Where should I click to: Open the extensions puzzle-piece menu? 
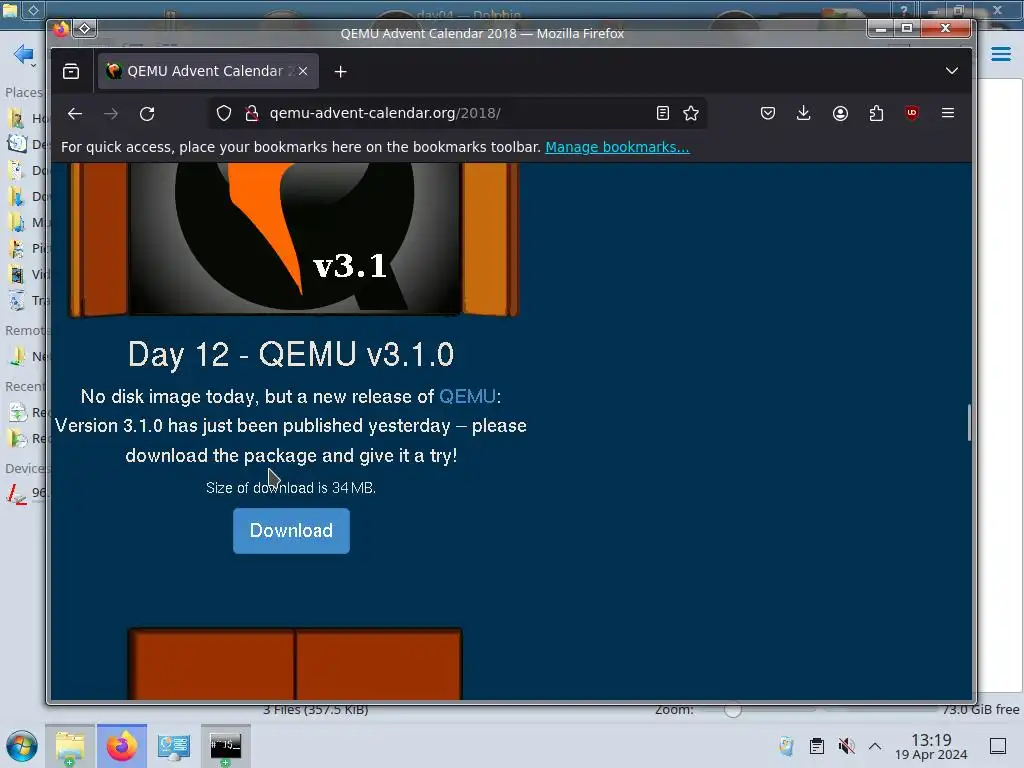pos(876,114)
